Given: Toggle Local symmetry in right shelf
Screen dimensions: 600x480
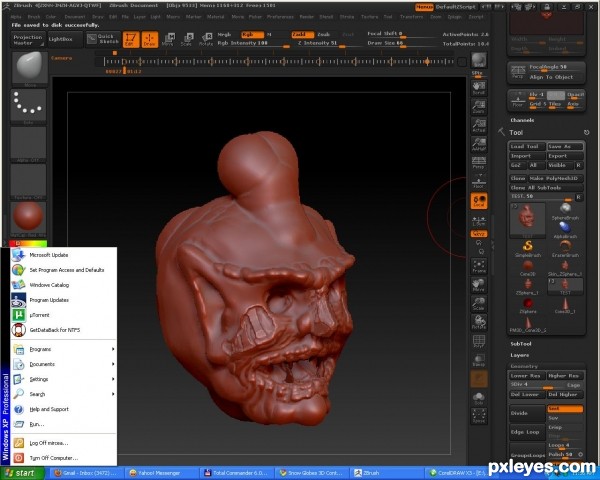Looking at the screenshot, I should click(x=479, y=201).
